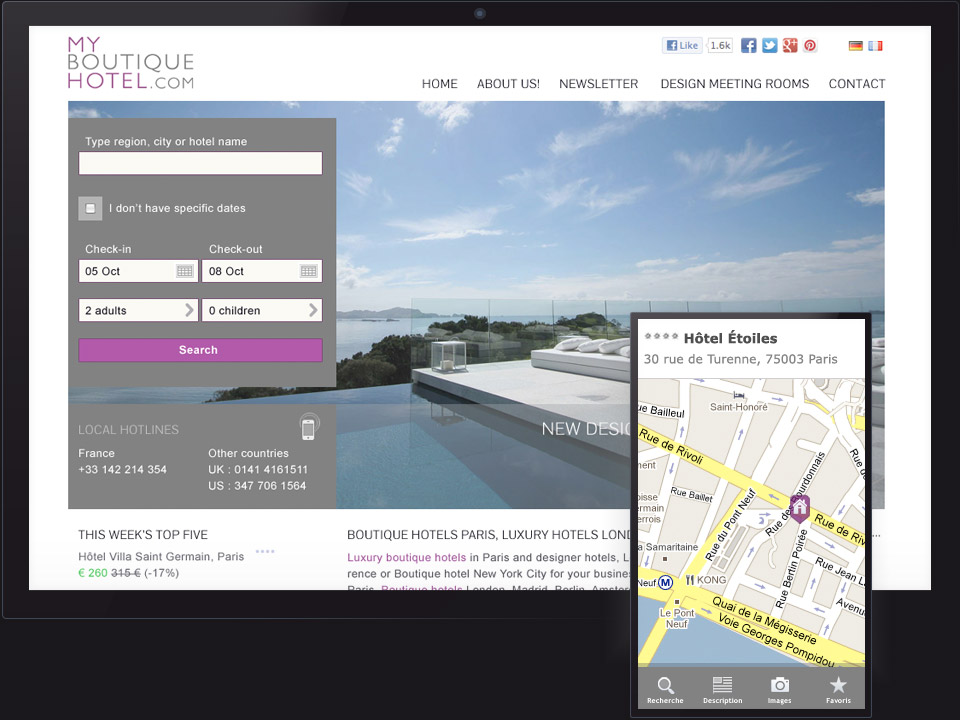The image size is (960, 720).
Task: Click the region, city or hotel name field
Action: pos(200,163)
